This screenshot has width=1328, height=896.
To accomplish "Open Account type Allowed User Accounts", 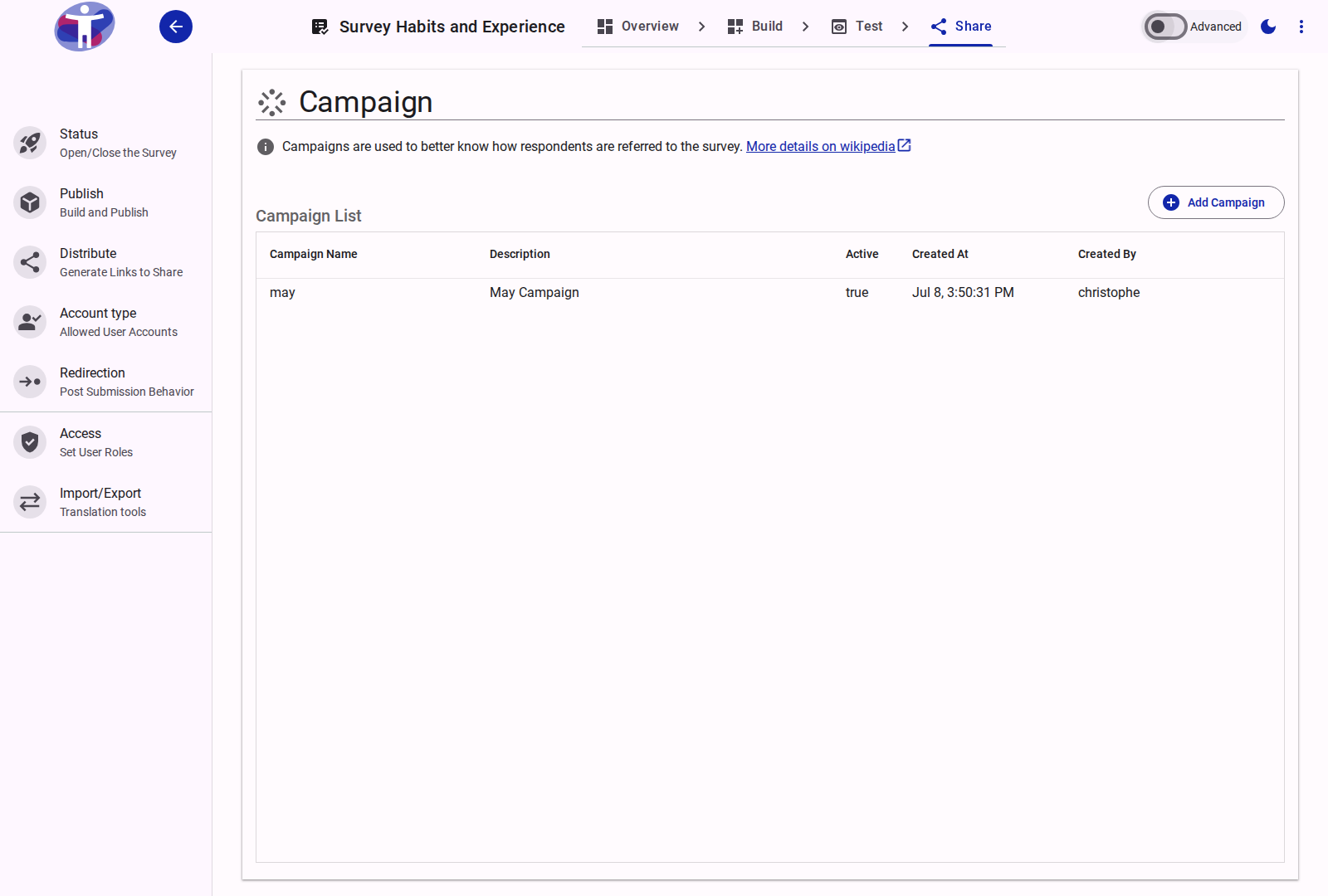I will pyautogui.click(x=105, y=322).
